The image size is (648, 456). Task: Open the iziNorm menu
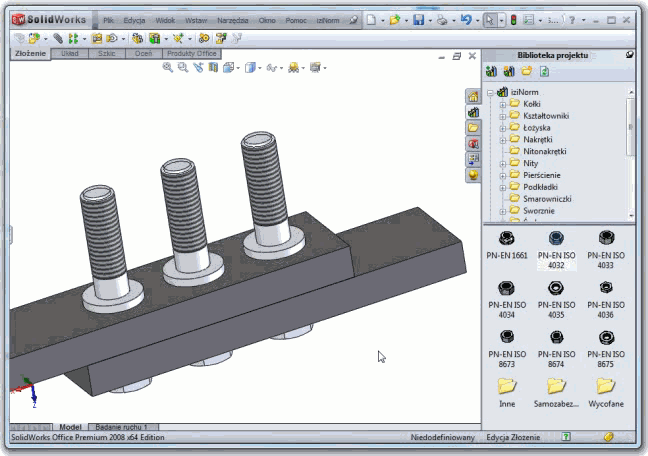328,20
